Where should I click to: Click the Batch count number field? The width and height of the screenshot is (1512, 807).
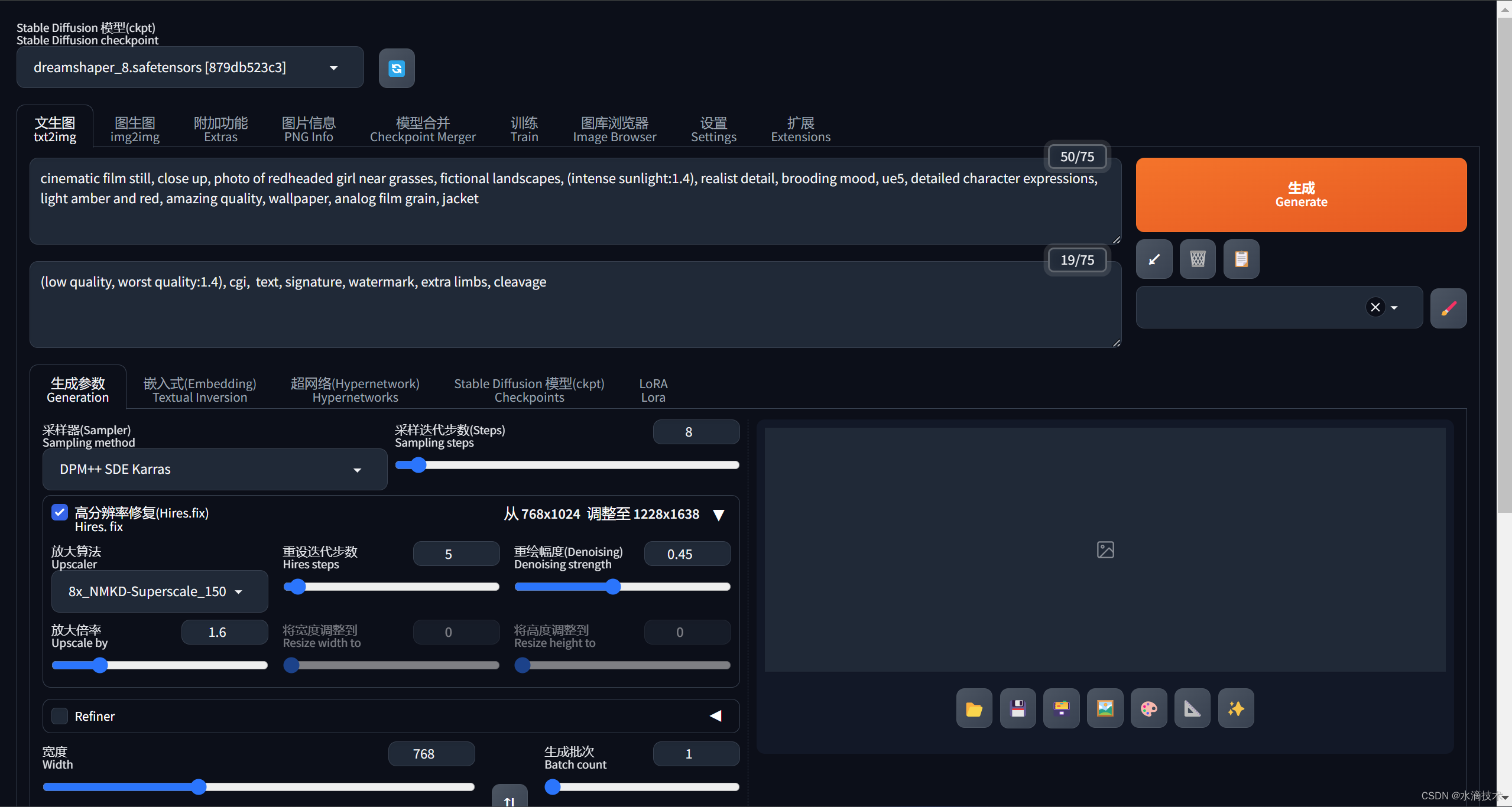pos(696,754)
